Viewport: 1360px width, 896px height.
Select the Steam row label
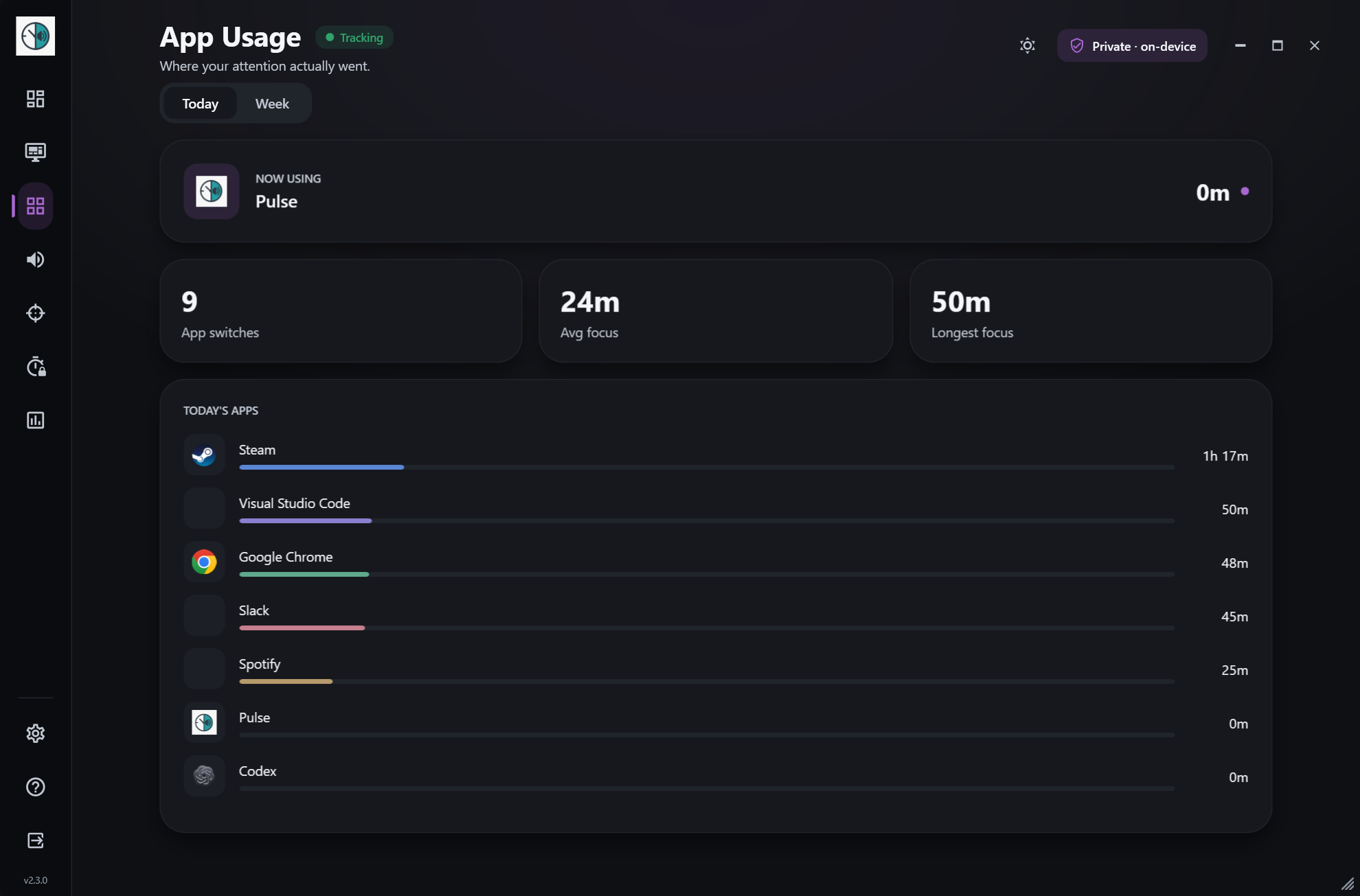pos(257,450)
